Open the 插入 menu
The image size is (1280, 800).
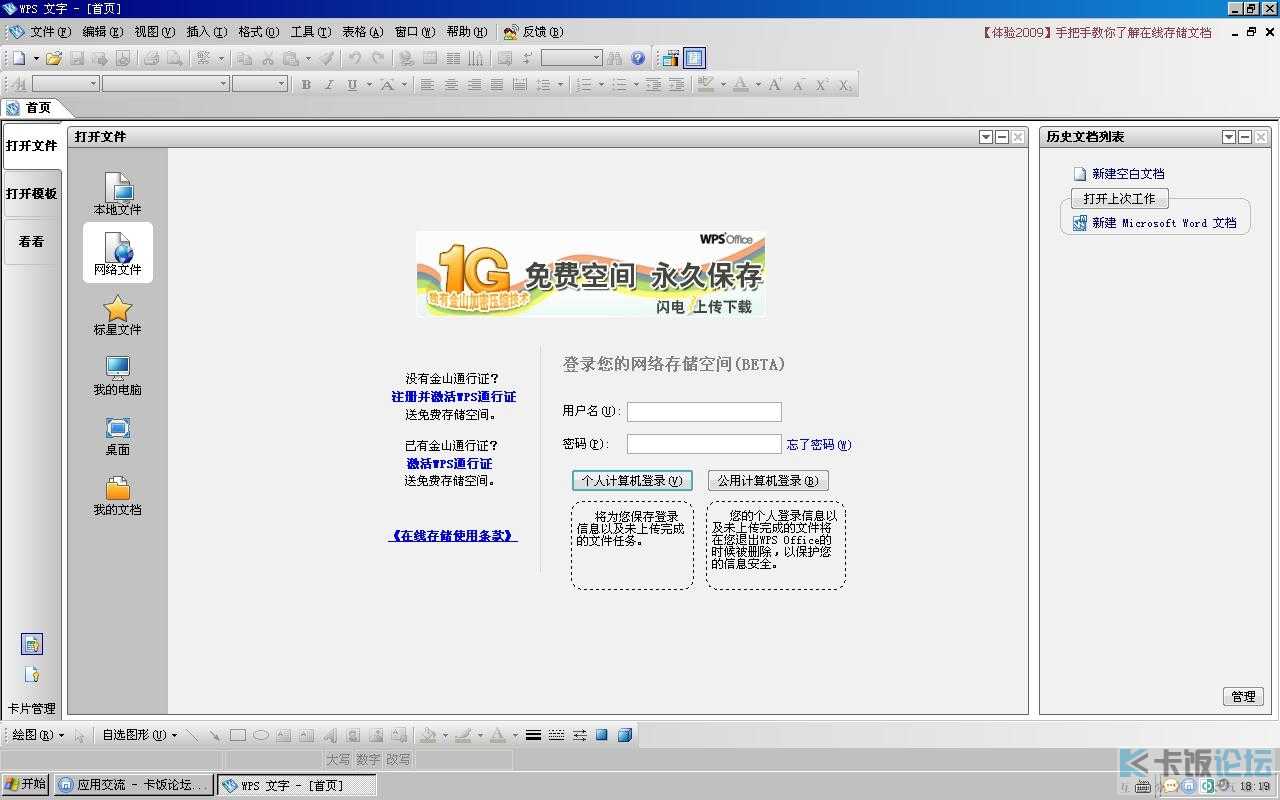pyautogui.click(x=206, y=32)
